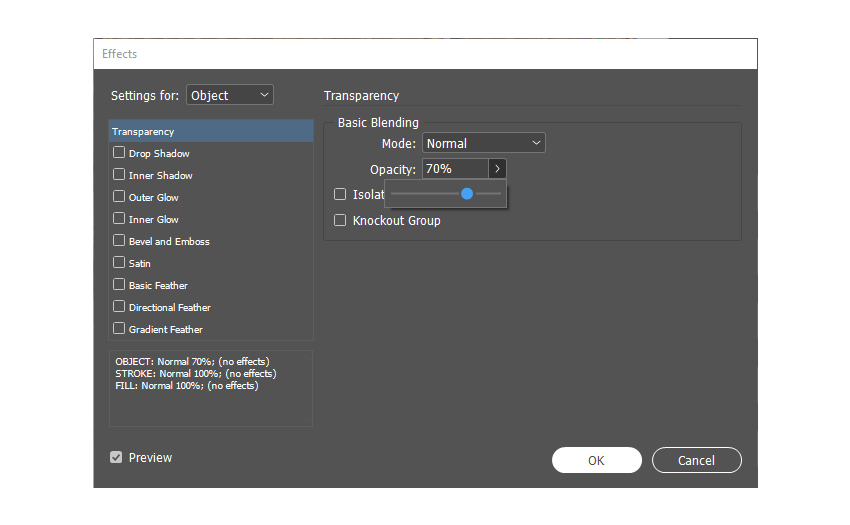Dismiss the dialog with Cancel
The width and height of the screenshot is (850, 525).
[697, 460]
